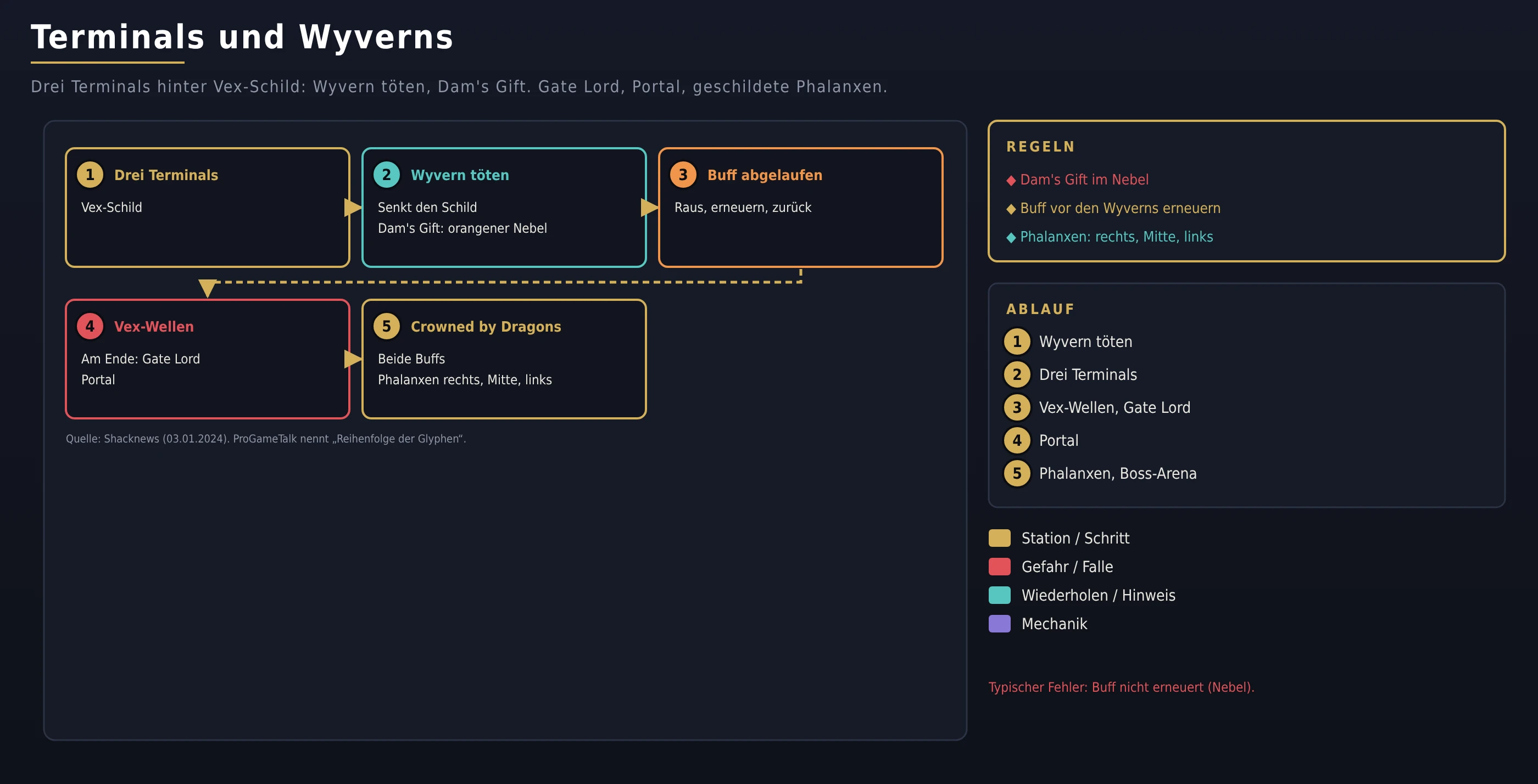Viewport: 1538px width, 784px height.
Task: Select the Crowned by Dragons card title
Action: 486,327
